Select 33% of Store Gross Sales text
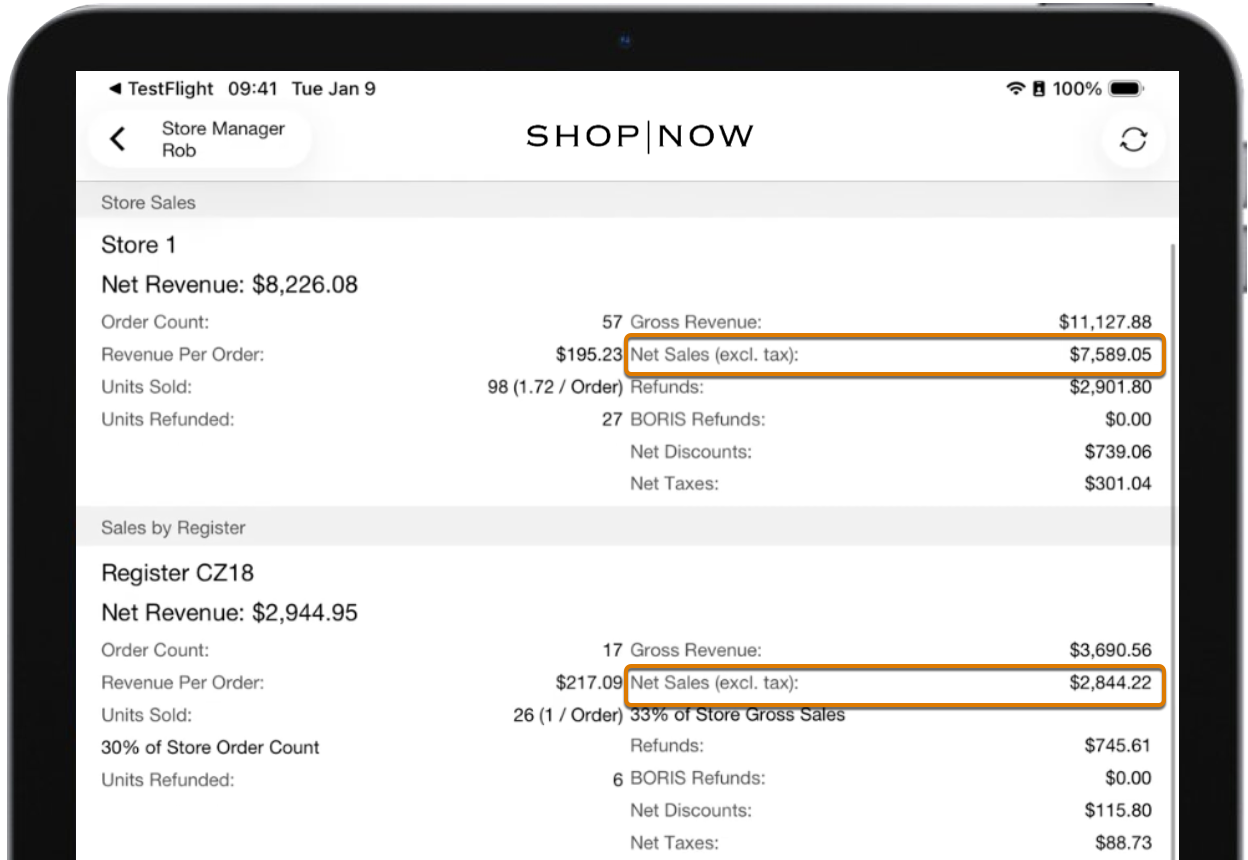 [738, 714]
